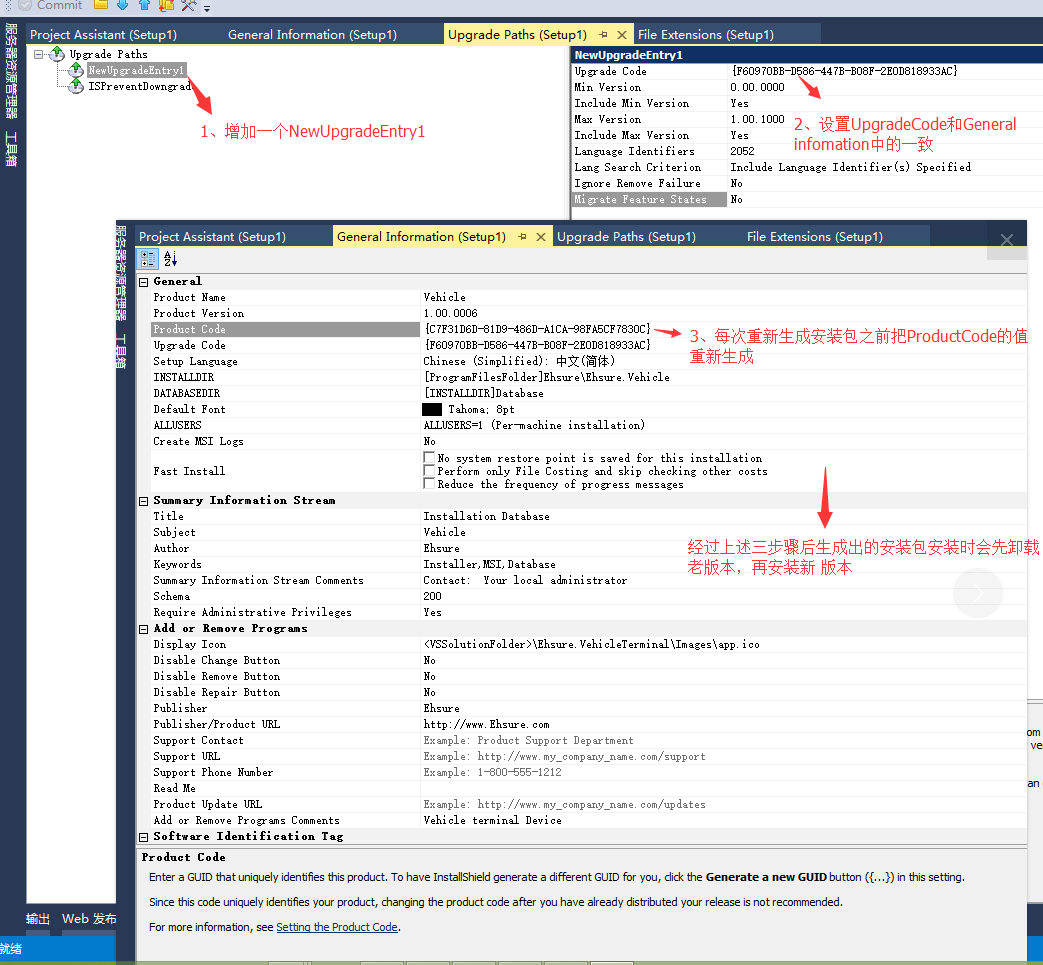This screenshot has height=965, width=1043.
Task: Click the Require Administrative Privileges 'Yes' value
Action: [432, 613]
